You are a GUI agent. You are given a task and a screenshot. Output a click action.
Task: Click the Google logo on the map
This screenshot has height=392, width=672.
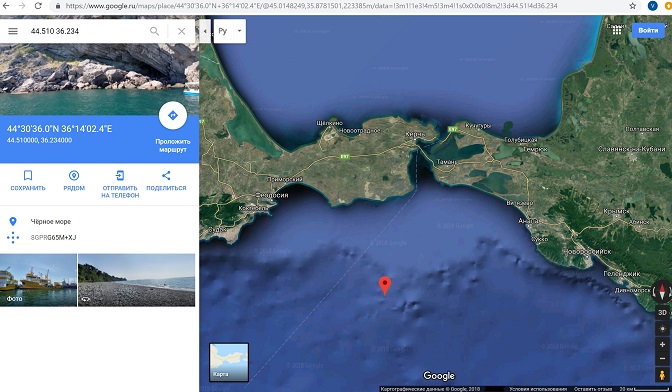439,376
